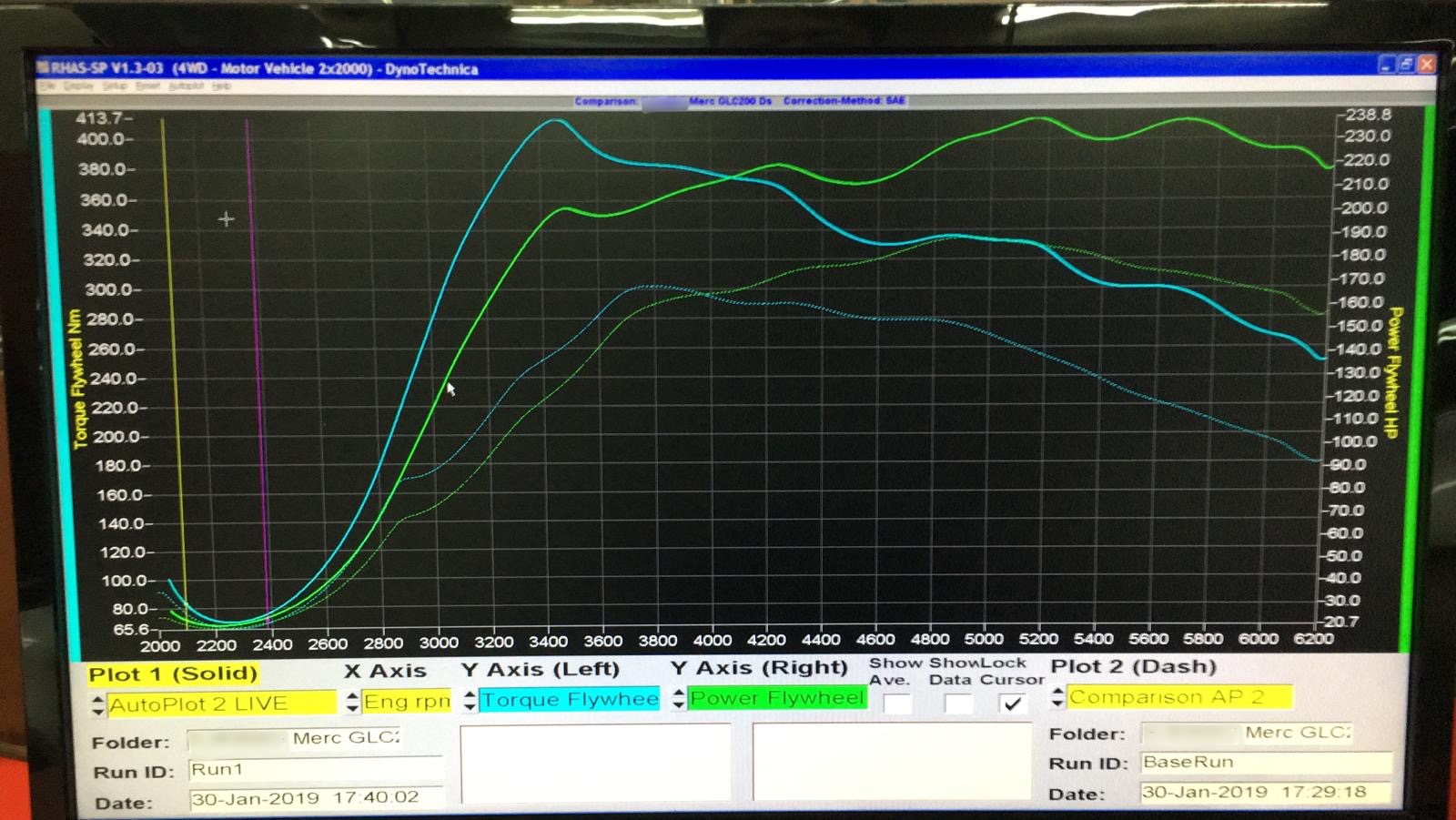Image resolution: width=1456 pixels, height=820 pixels.
Task: Open the Power Flywheel right axis selector
Action: point(777,698)
